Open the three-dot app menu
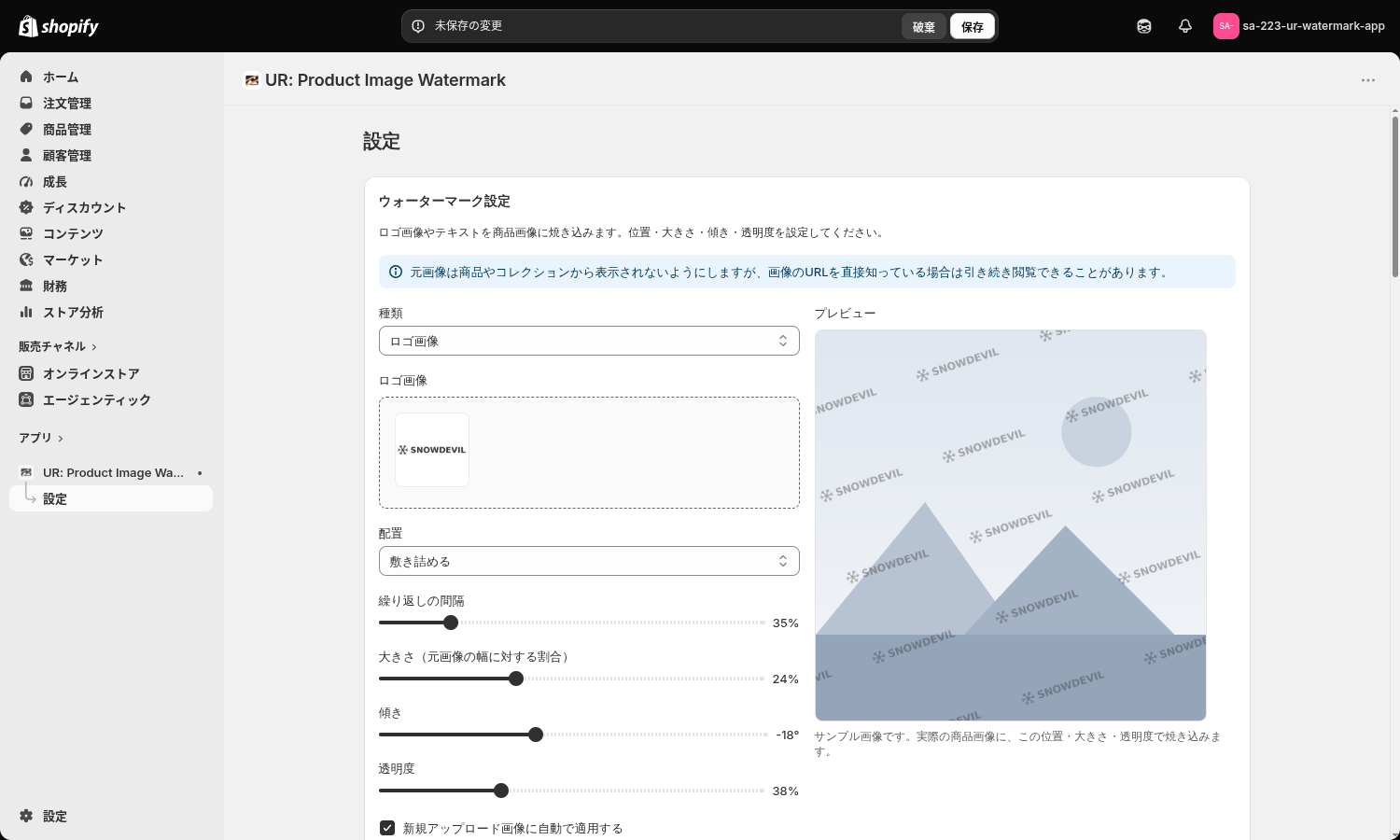Screen dimensions: 1400x840 click(1368, 80)
